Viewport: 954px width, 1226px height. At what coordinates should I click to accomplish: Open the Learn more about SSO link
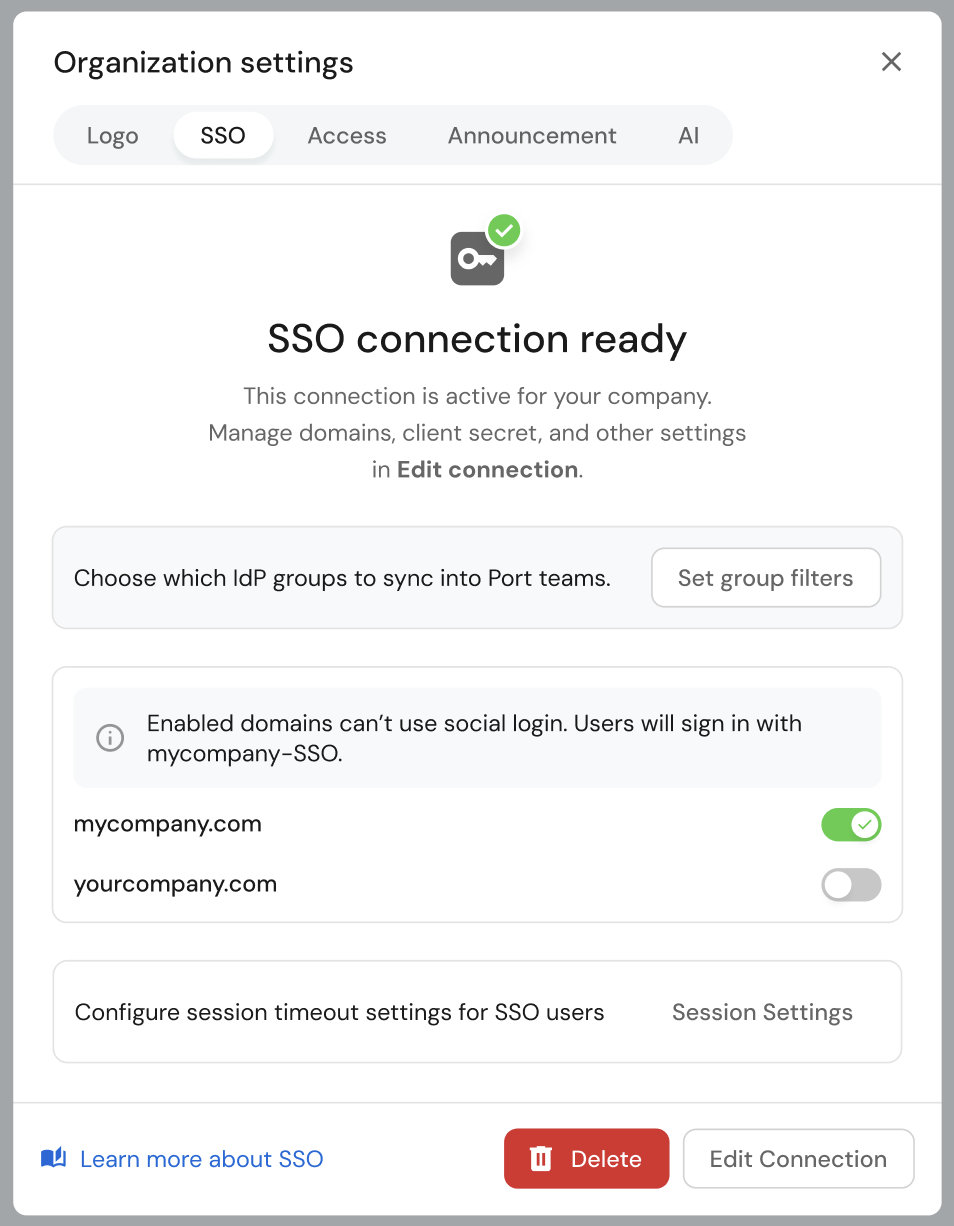(x=201, y=1159)
